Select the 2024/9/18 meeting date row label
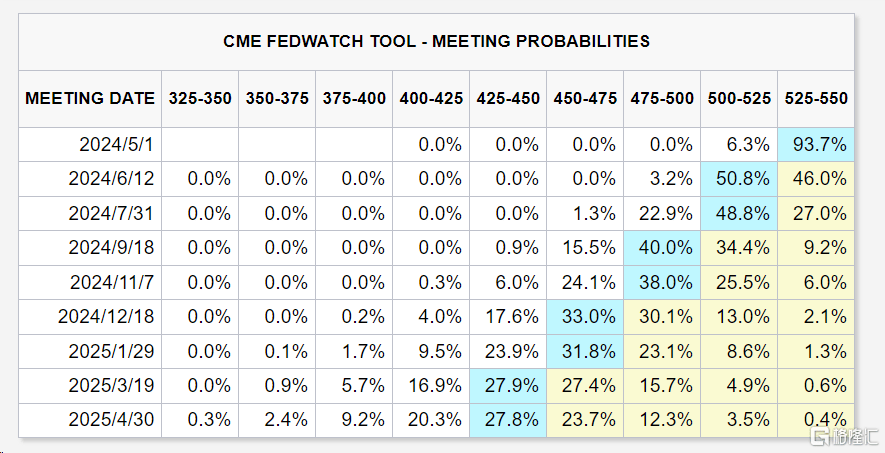 pyautogui.click(x=112, y=248)
